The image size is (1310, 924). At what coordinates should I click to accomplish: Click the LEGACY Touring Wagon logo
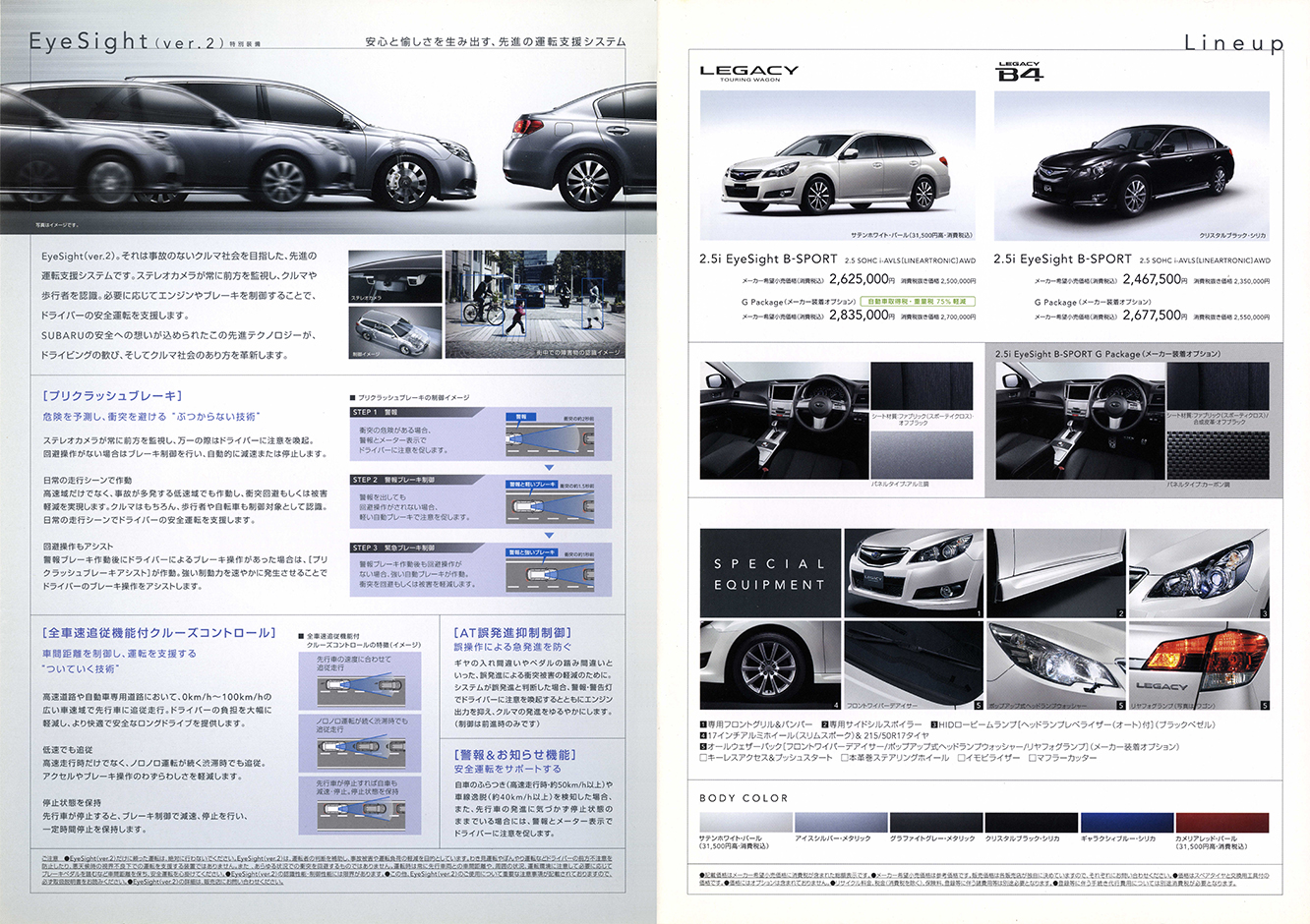point(749,72)
